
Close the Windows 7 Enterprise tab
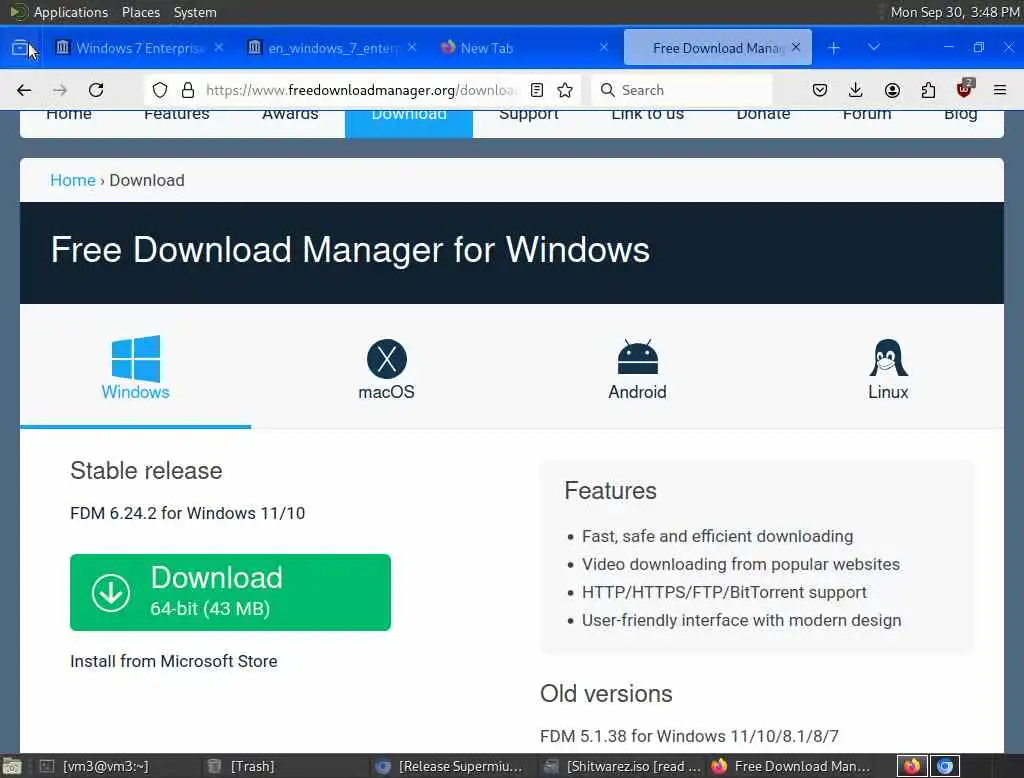click(x=219, y=48)
